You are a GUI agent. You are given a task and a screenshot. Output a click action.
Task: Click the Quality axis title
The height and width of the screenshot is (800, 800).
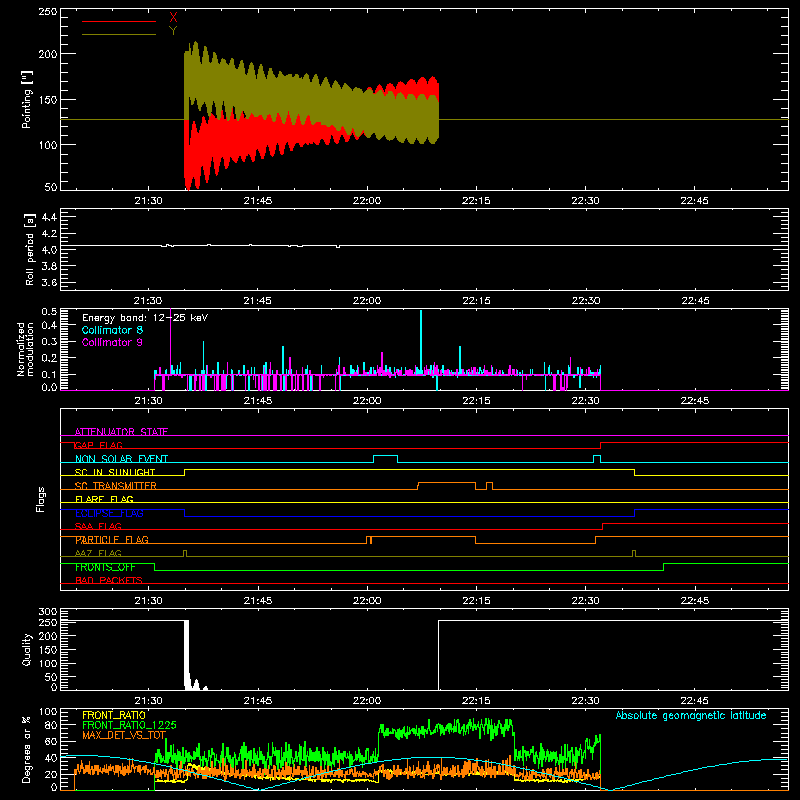(x=27, y=649)
